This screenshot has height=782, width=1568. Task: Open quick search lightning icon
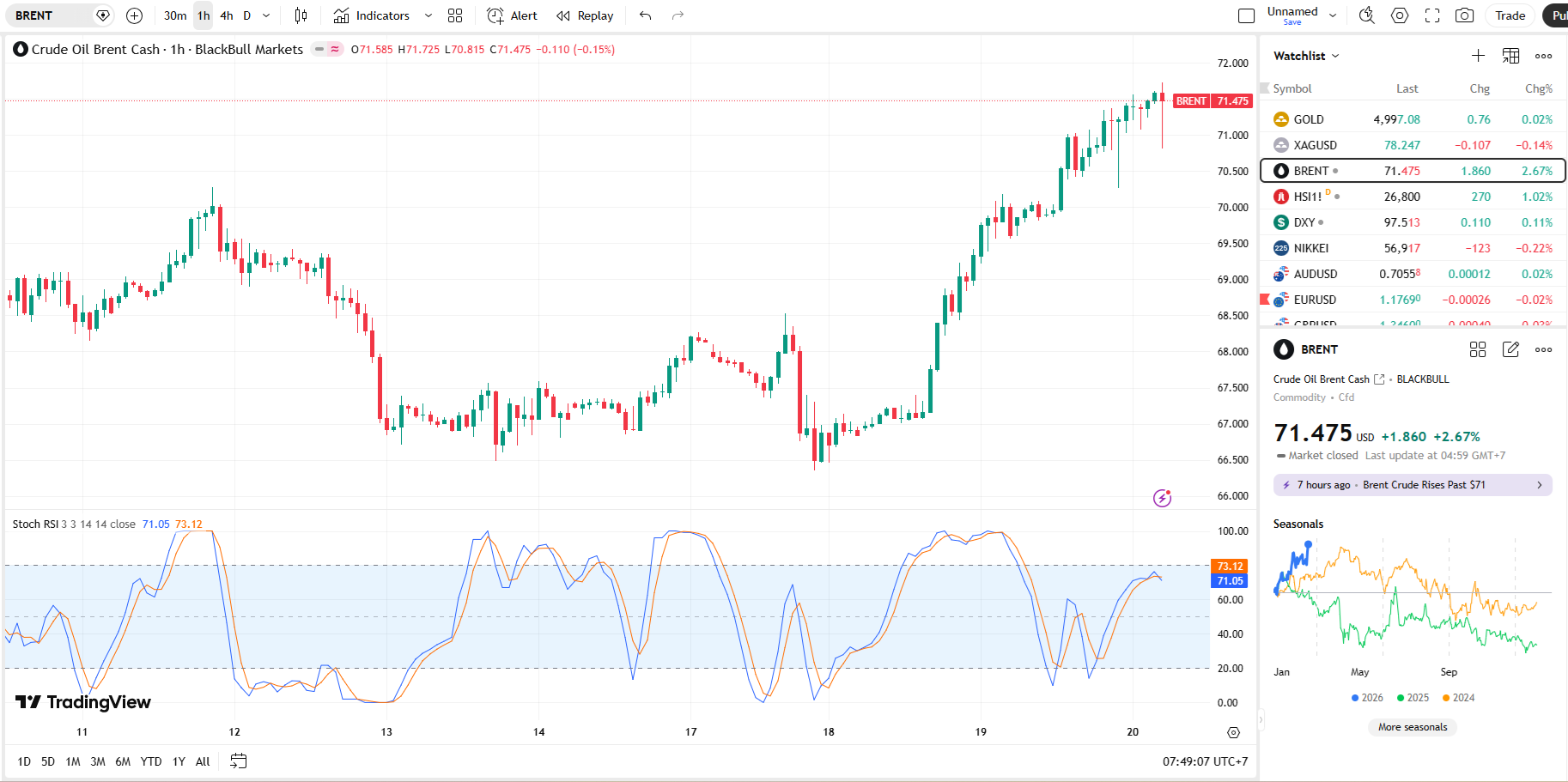[x=1366, y=15]
